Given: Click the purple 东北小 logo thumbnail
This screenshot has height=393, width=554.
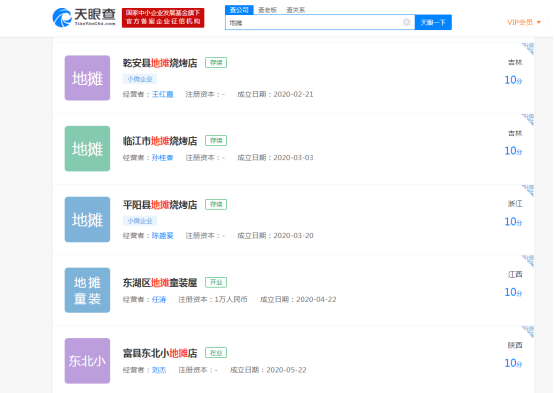Looking at the screenshot, I should pyautogui.click(x=87, y=361).
